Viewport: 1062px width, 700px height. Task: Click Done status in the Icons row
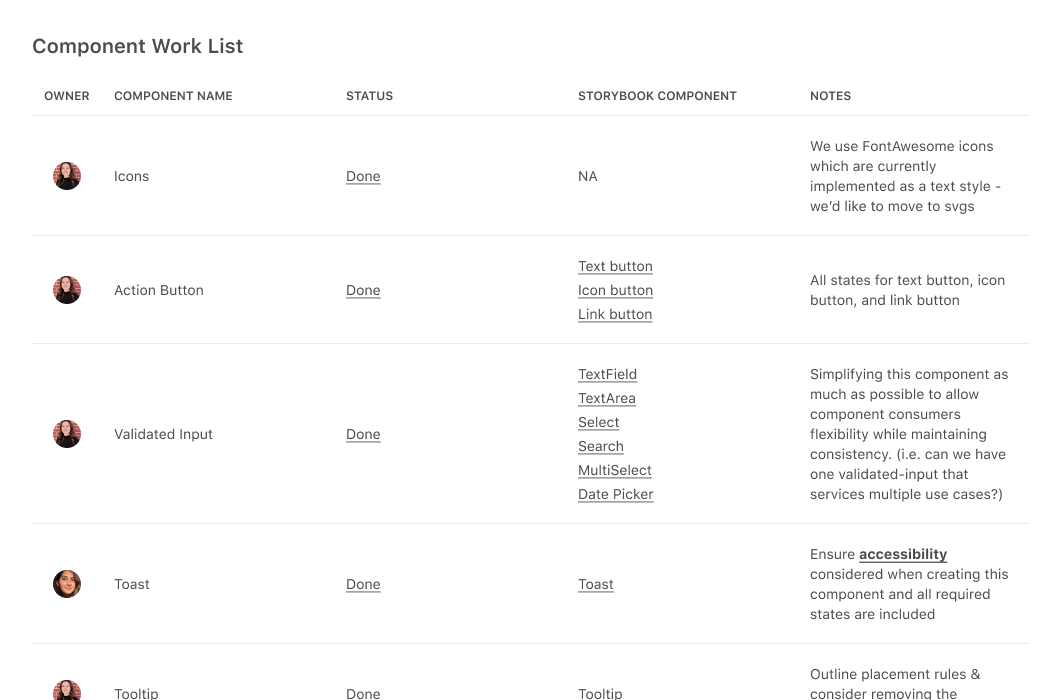pos(363,175)
